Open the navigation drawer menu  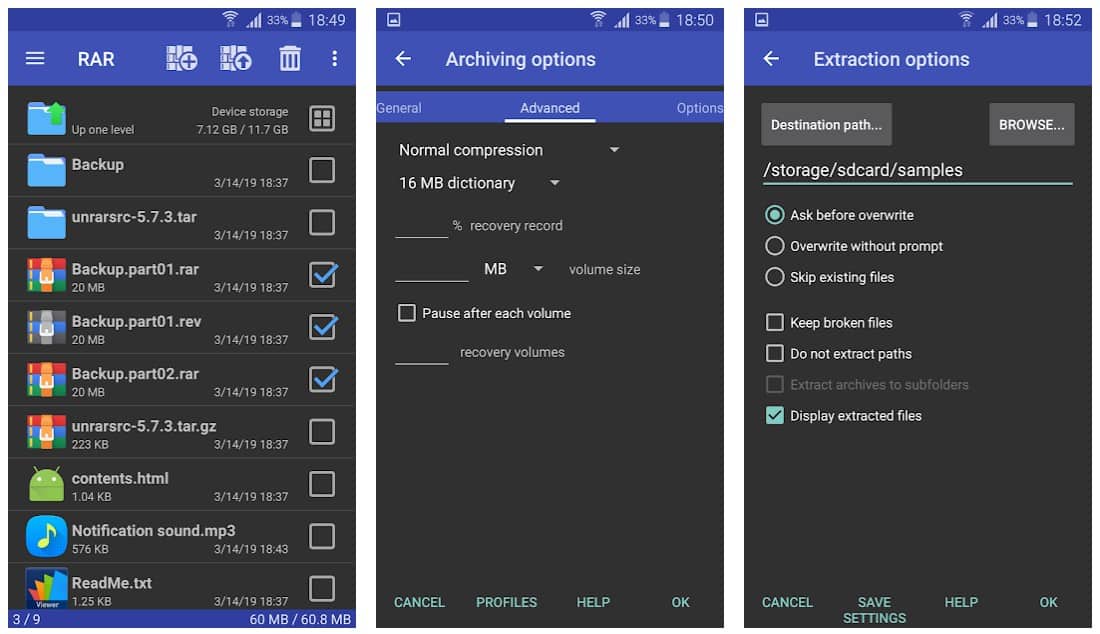click(x=34, y=58)
